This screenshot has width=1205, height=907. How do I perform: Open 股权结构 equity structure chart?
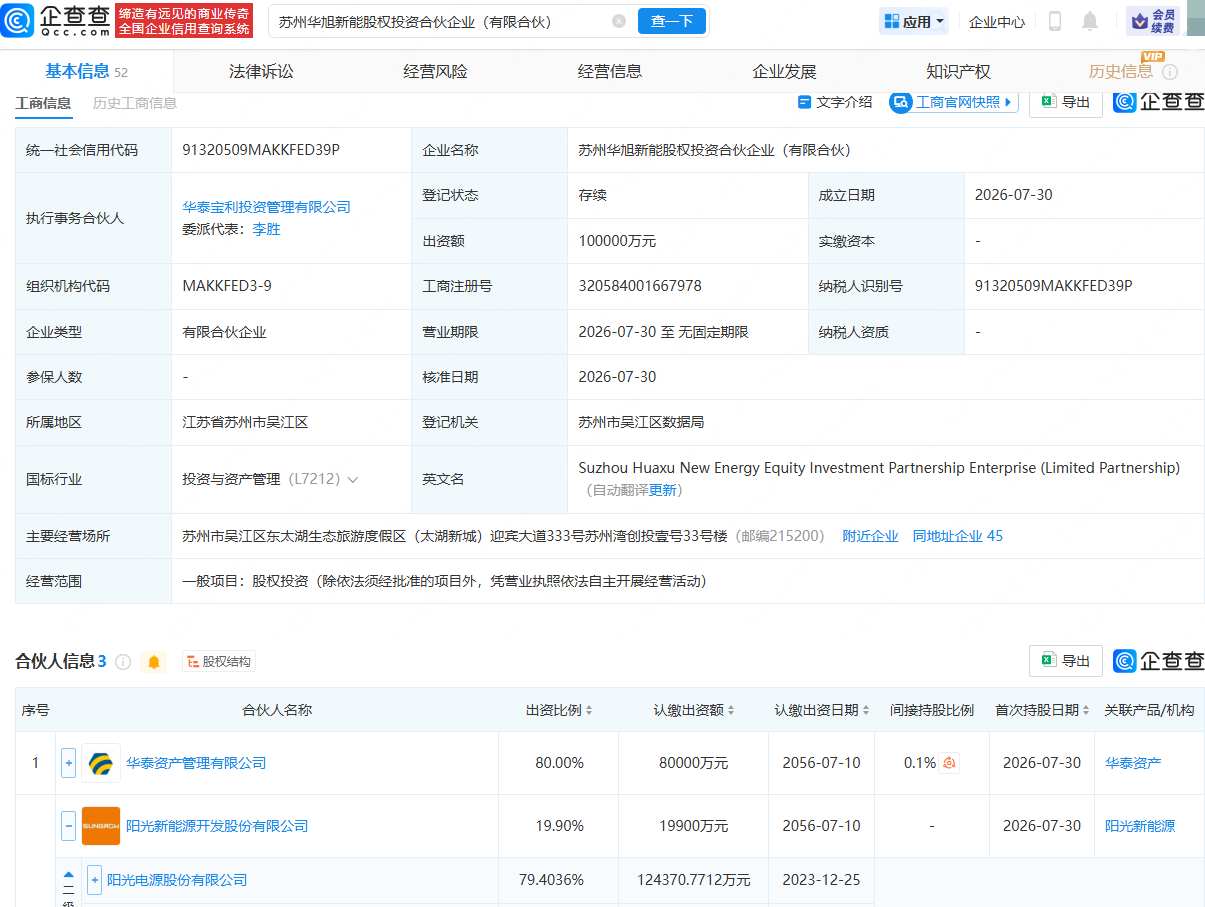219,662
